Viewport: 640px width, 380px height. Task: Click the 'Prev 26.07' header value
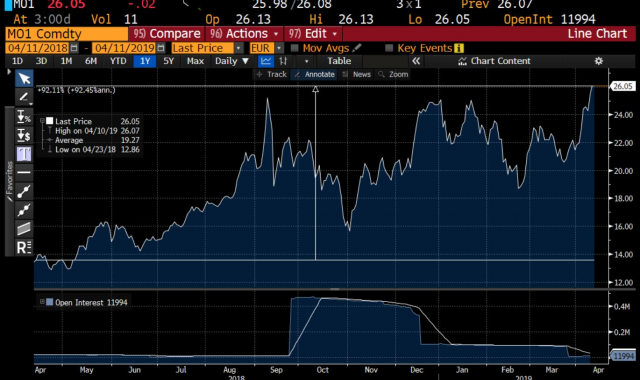pos(497,4)
